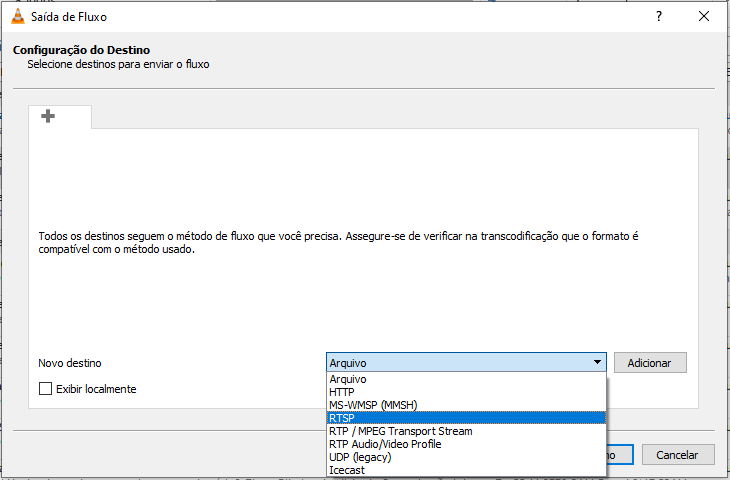Click the Configuração do Destino heading
Viewport: 730px width, 480px height.
coord(81,50)
